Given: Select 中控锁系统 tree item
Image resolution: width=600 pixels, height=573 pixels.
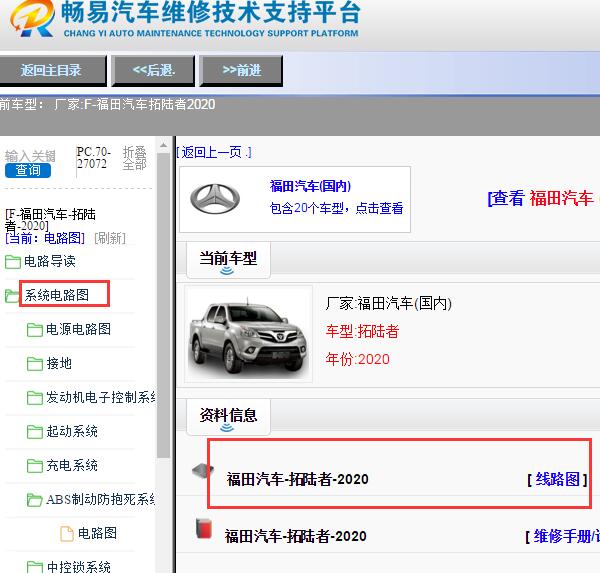Looking at the screenshot, I should [x=78, y=567].
